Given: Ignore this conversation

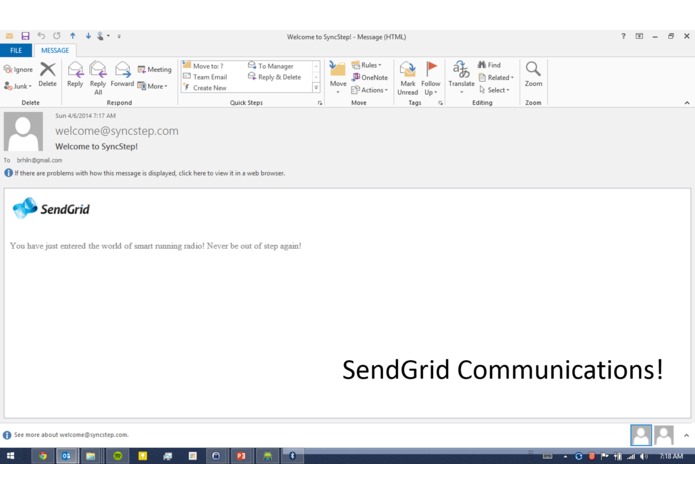Looking at the screenshot, I should click(18, 69).
